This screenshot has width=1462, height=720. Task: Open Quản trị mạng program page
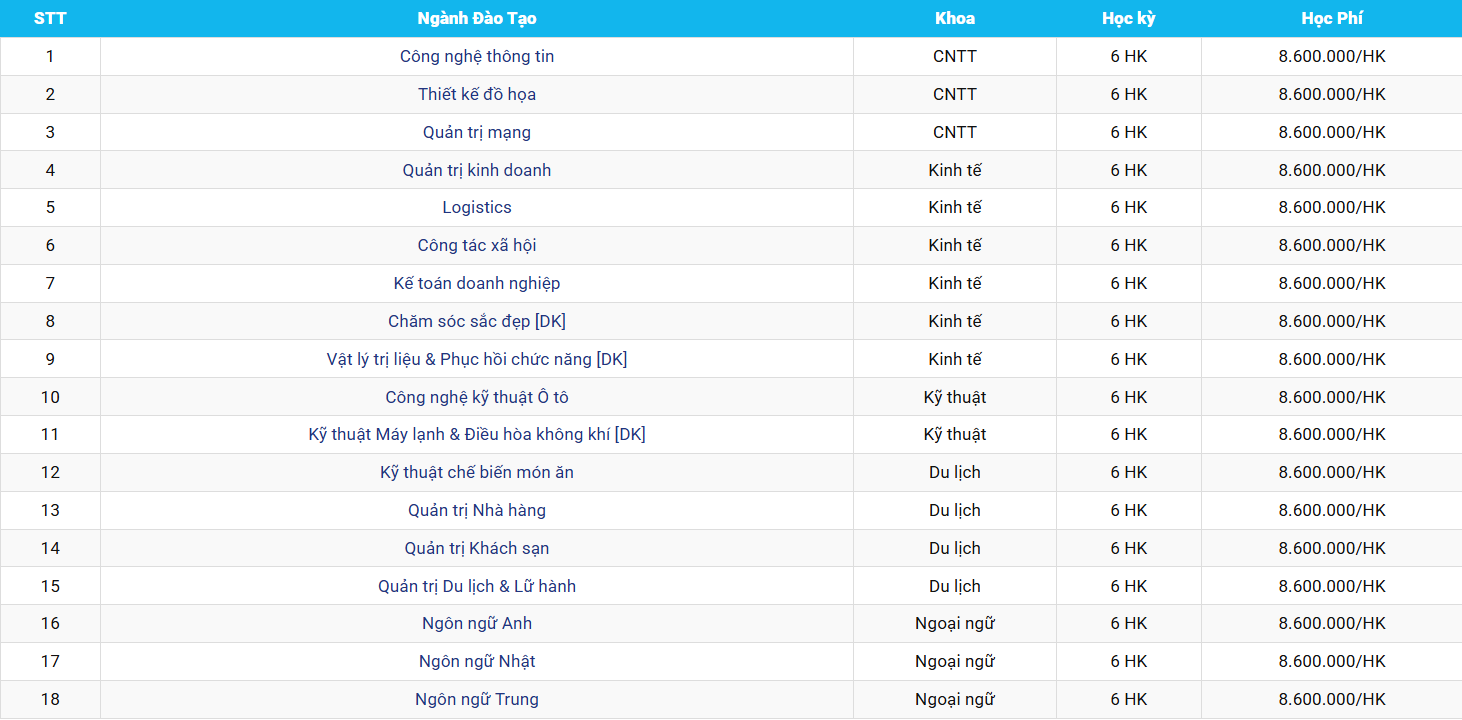point(477,132)
